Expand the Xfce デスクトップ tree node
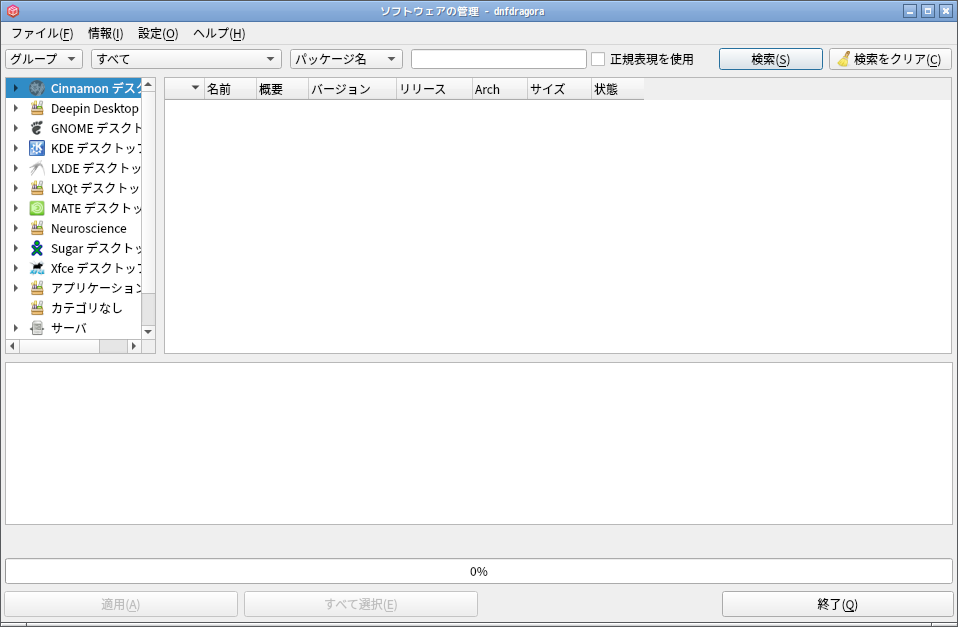Screen dimensions: 958x627 click(16, 268)
